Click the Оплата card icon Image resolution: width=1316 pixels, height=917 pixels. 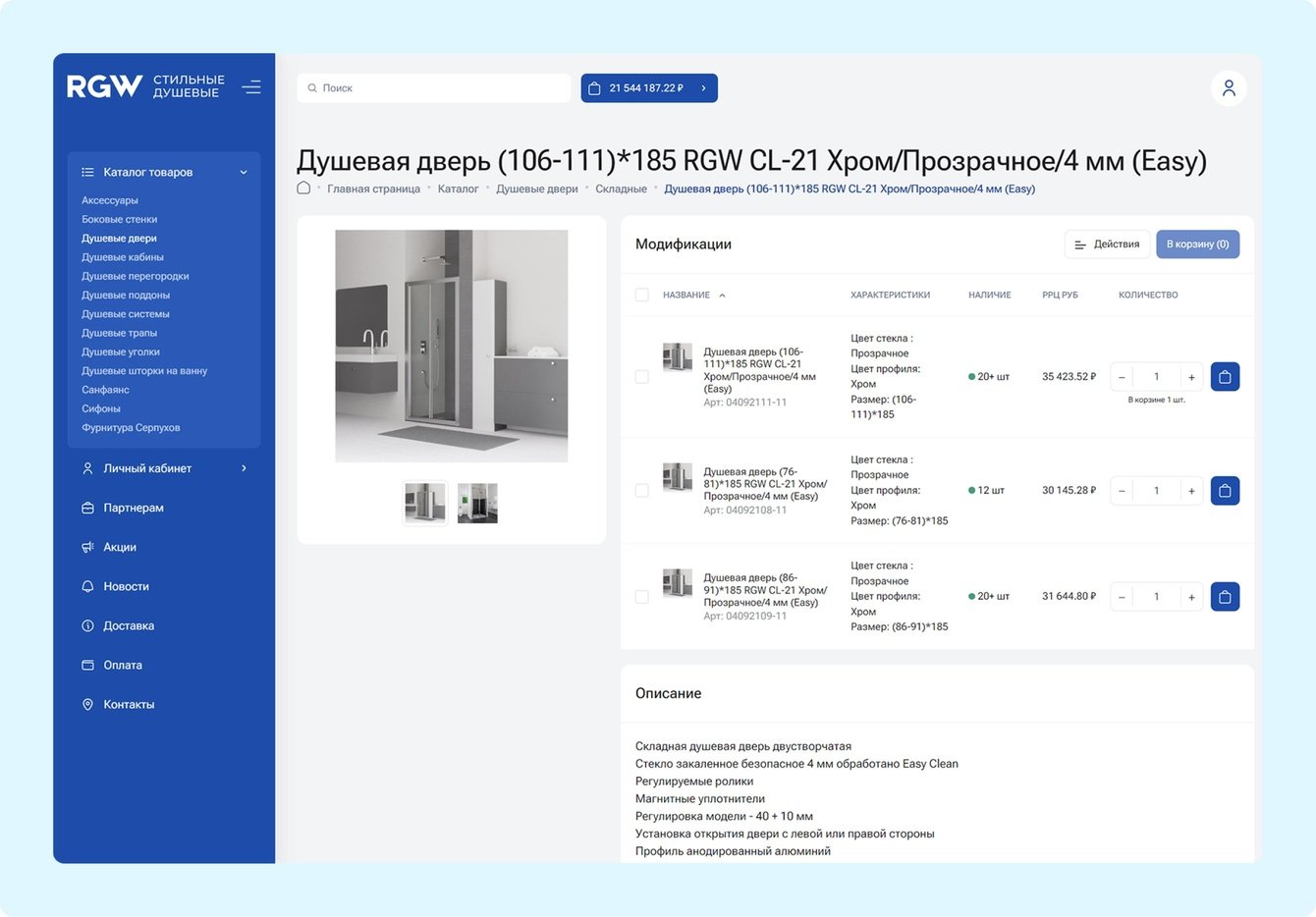pos(87,665)
